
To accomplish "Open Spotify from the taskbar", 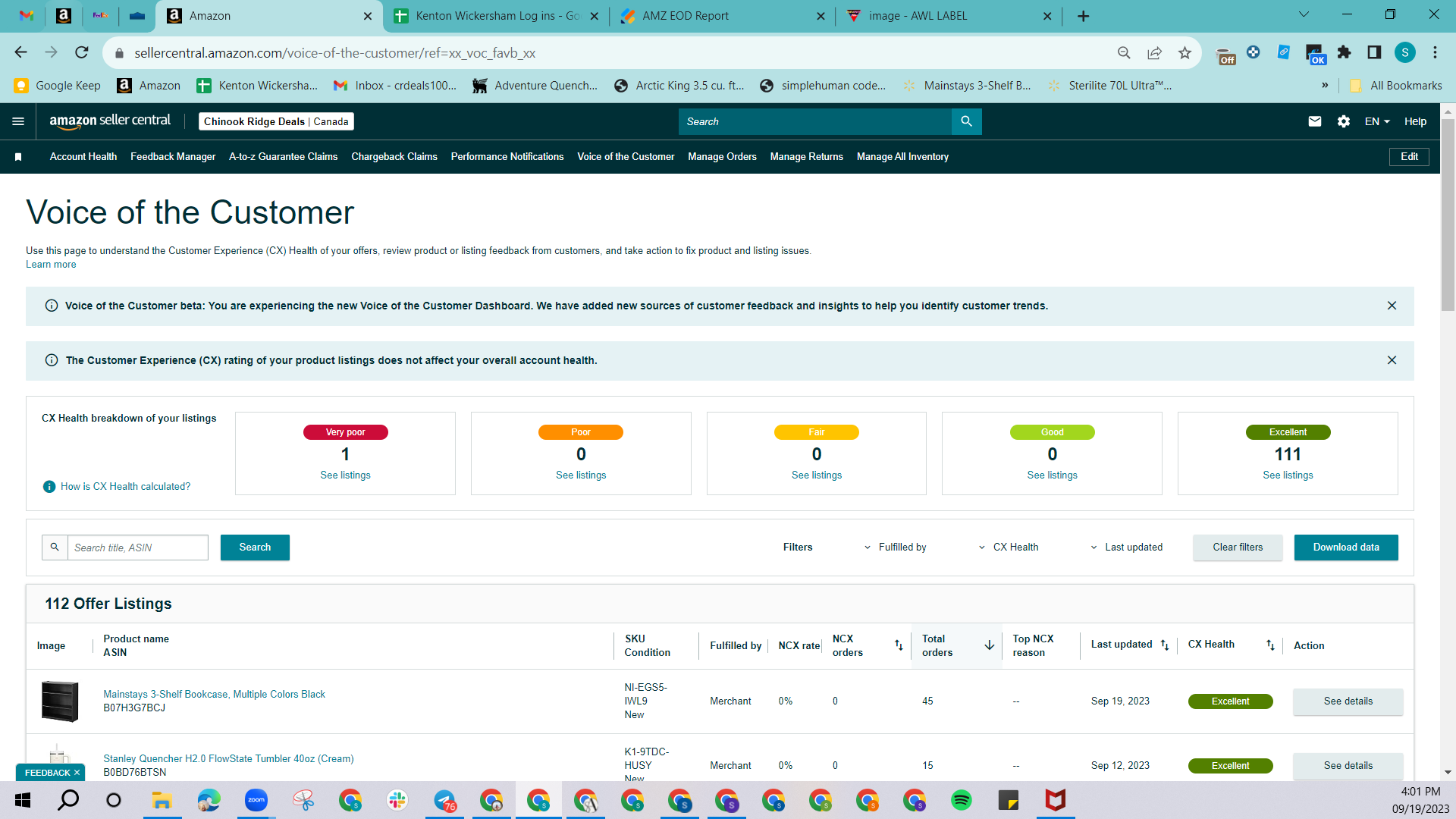I will pyautogui.click(x=962, y=800).
